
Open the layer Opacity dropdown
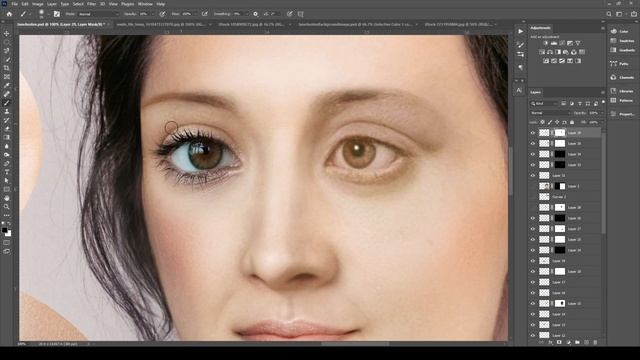point(601,113)
